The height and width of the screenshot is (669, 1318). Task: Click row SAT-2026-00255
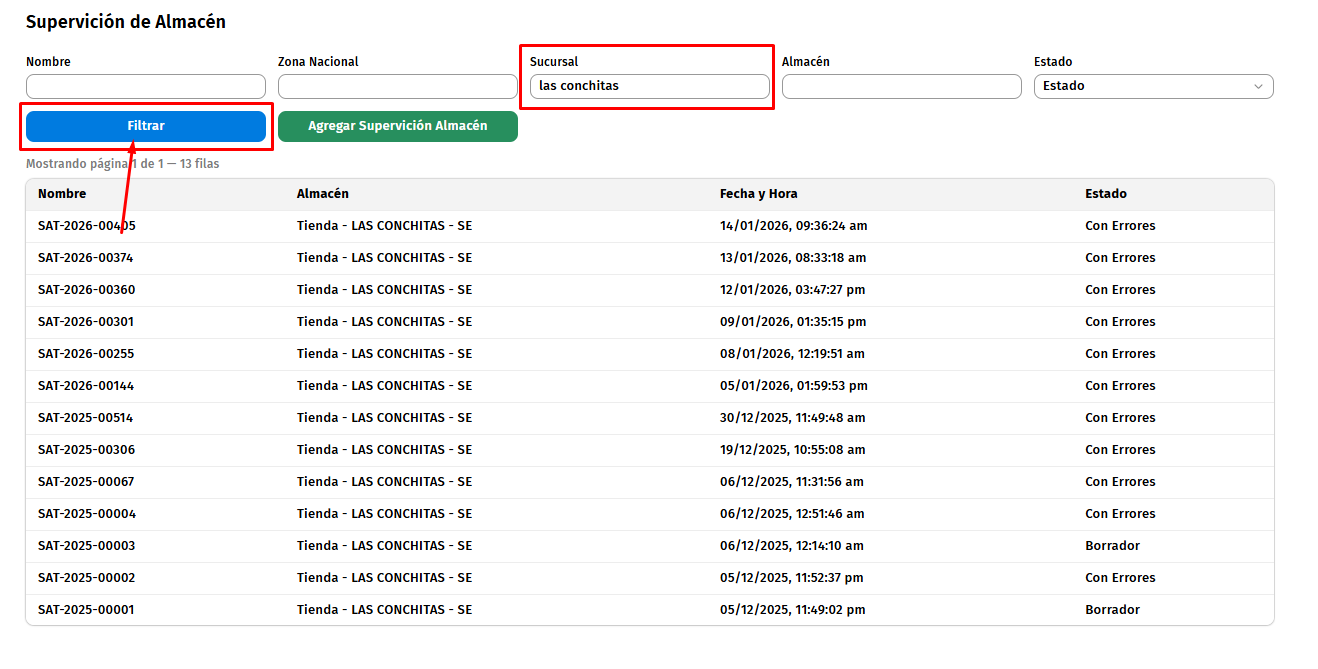(x=86, y=354)
